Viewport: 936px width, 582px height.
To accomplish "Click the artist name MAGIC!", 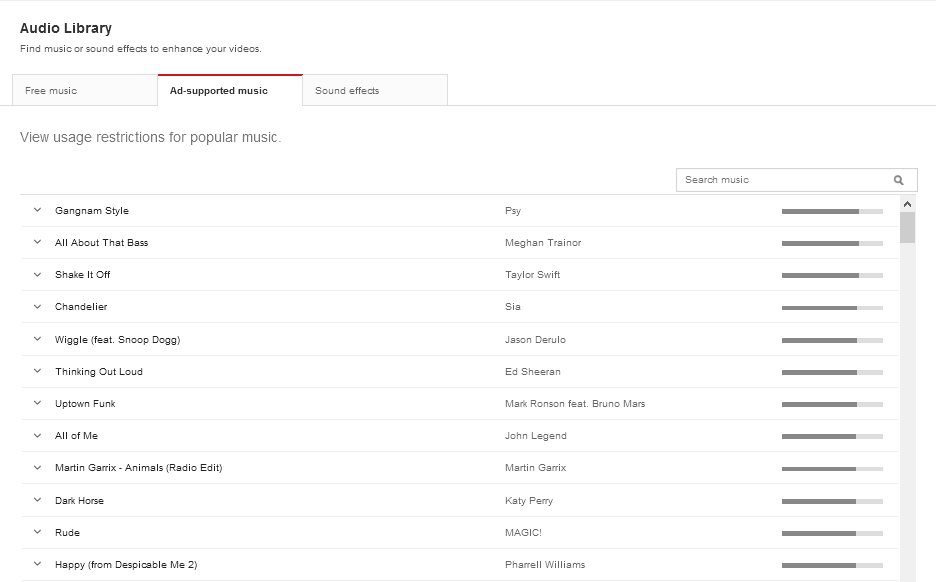I will [524, 532].
